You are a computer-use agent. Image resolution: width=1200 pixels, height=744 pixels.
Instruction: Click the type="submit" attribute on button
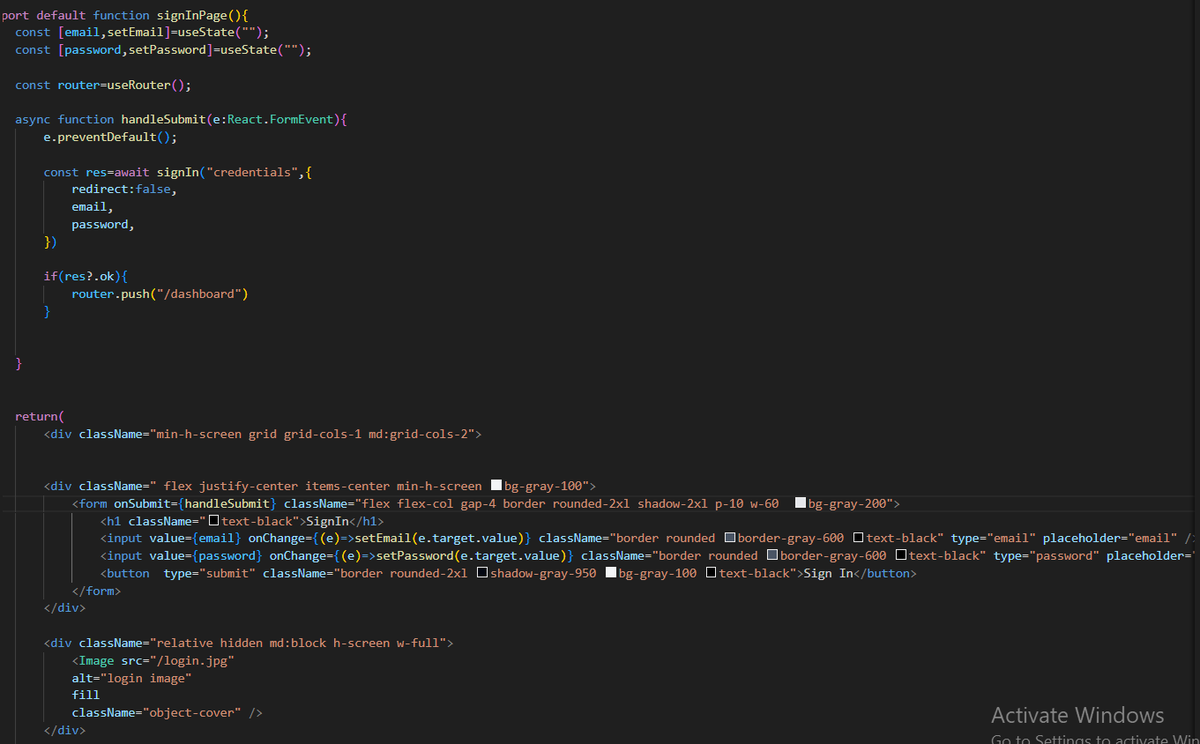[209, 573]
